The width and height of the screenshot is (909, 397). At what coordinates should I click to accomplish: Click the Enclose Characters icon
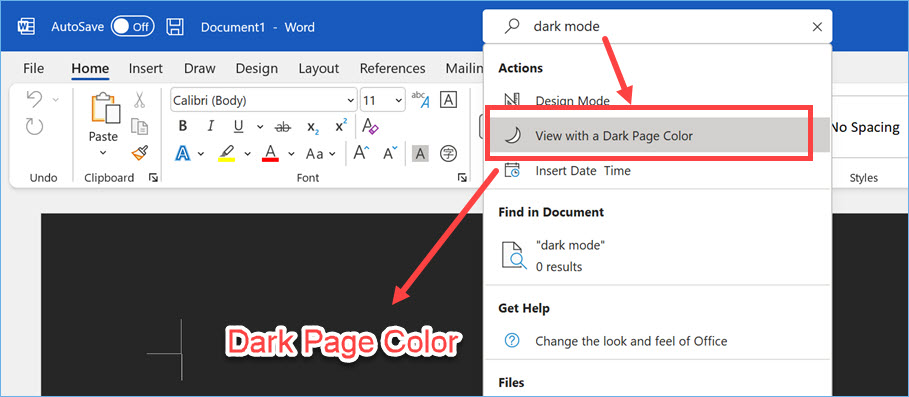point(448,154)
